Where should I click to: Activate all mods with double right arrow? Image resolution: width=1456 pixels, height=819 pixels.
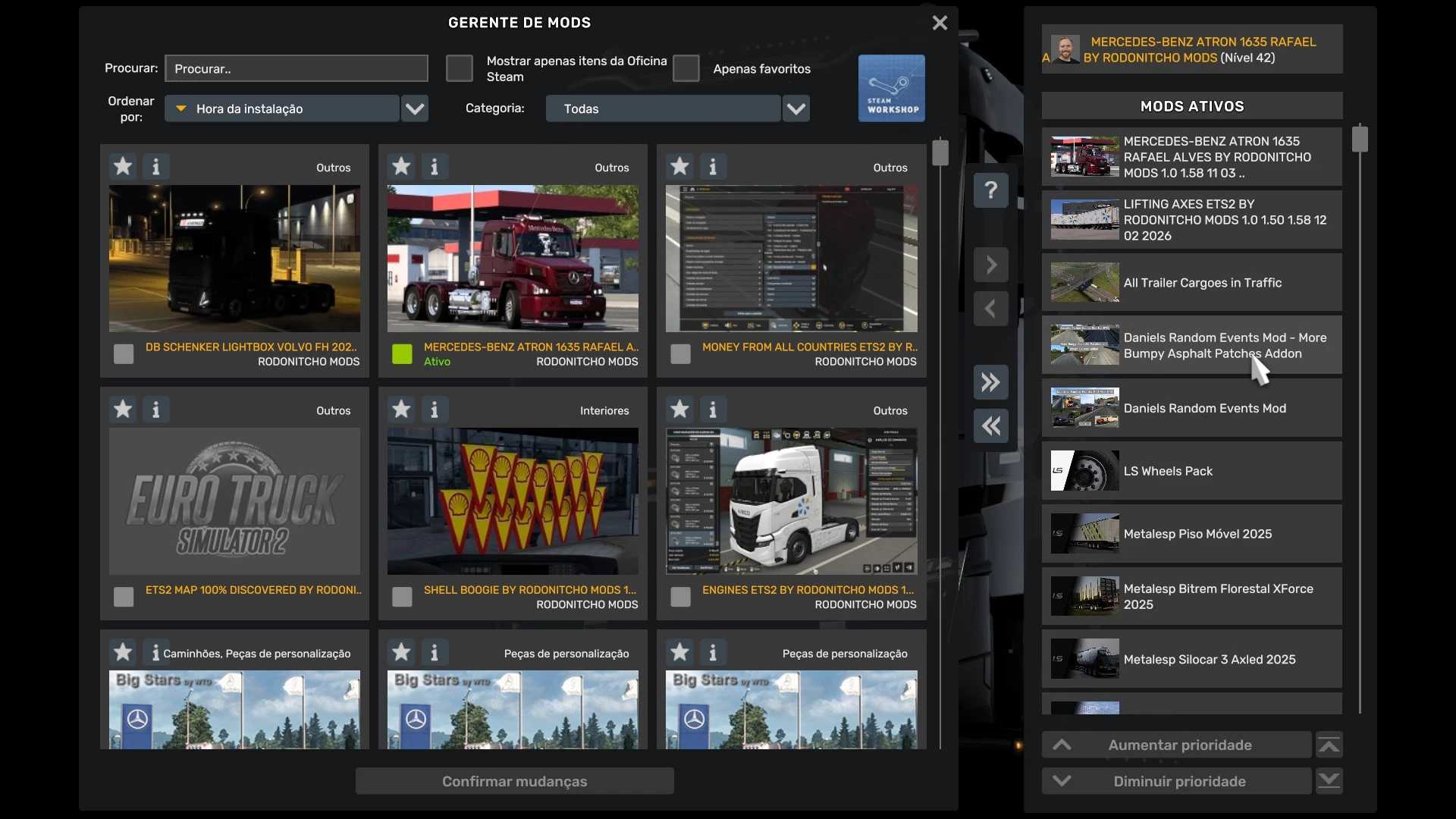coord(990,382)
